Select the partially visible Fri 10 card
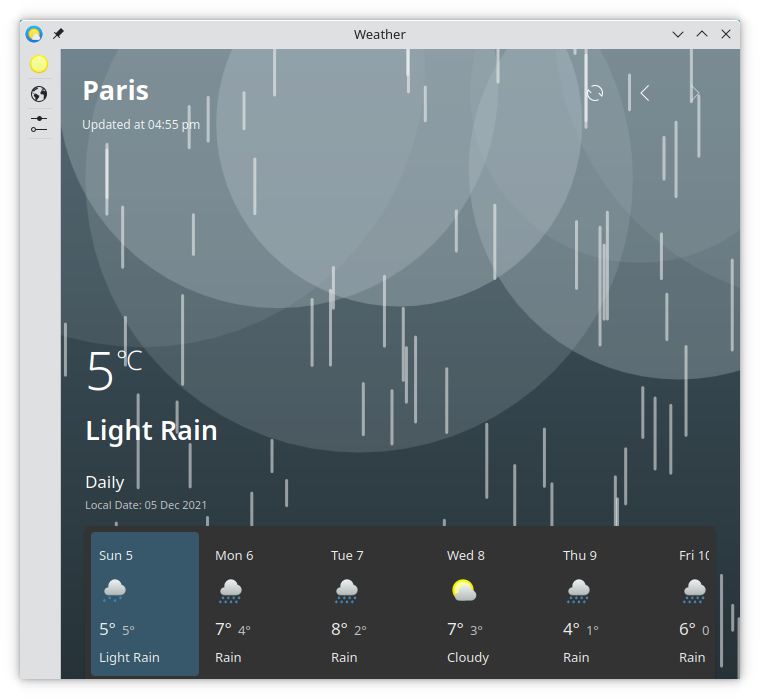 coord(695,604)
